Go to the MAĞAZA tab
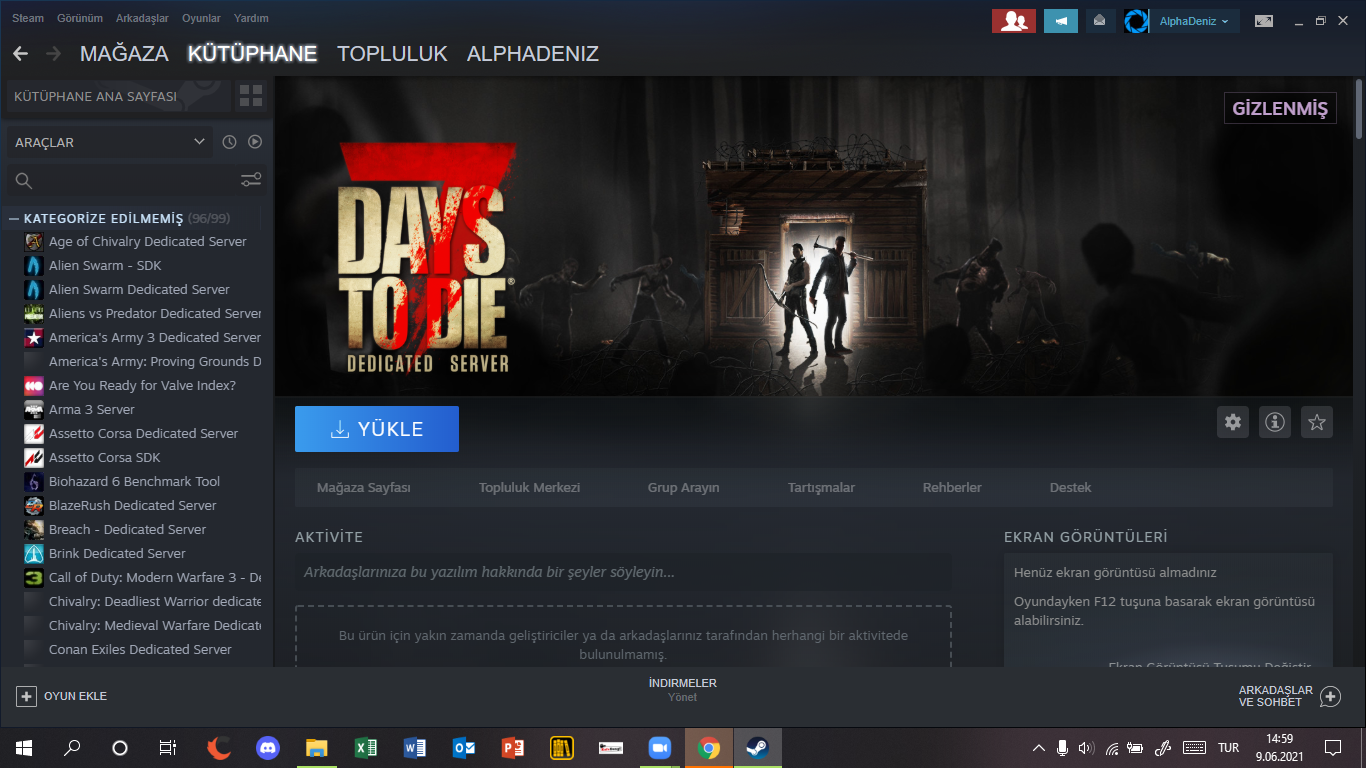This screenshot has width=1366, height=768. pyautogui.click(x=124, y=54)
